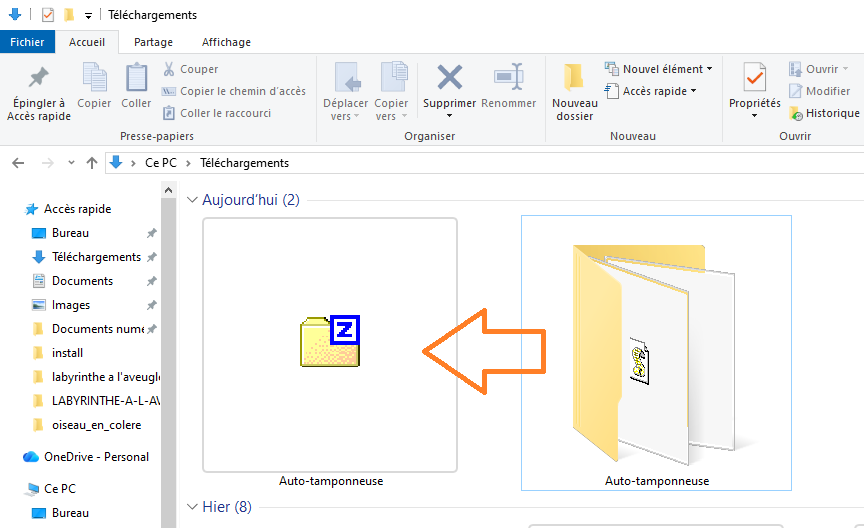Screen dimensions: 864x528
Task: Click the Coller clipboard icon
Action: point(136,79)
